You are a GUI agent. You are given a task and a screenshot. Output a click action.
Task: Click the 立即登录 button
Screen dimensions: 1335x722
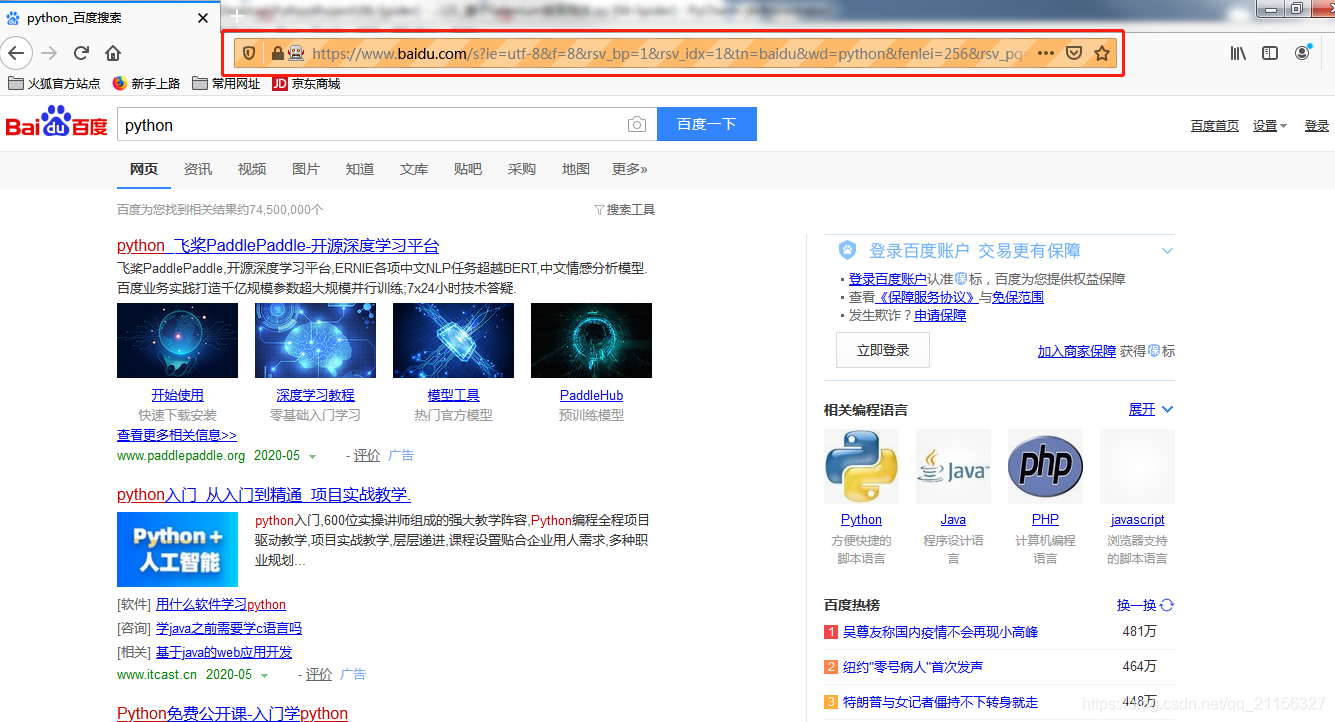[883, 350]
